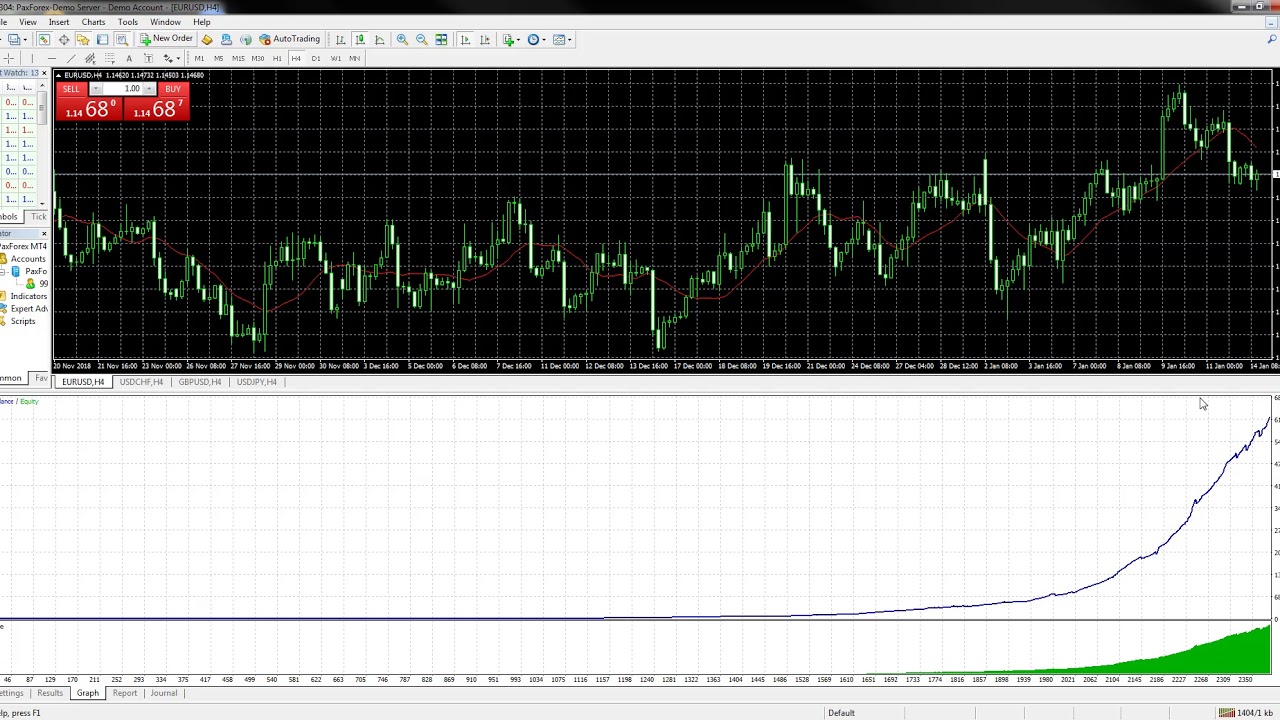Select the trendline drawing tool
The image size is (1280, 720).
pos(71,58)
